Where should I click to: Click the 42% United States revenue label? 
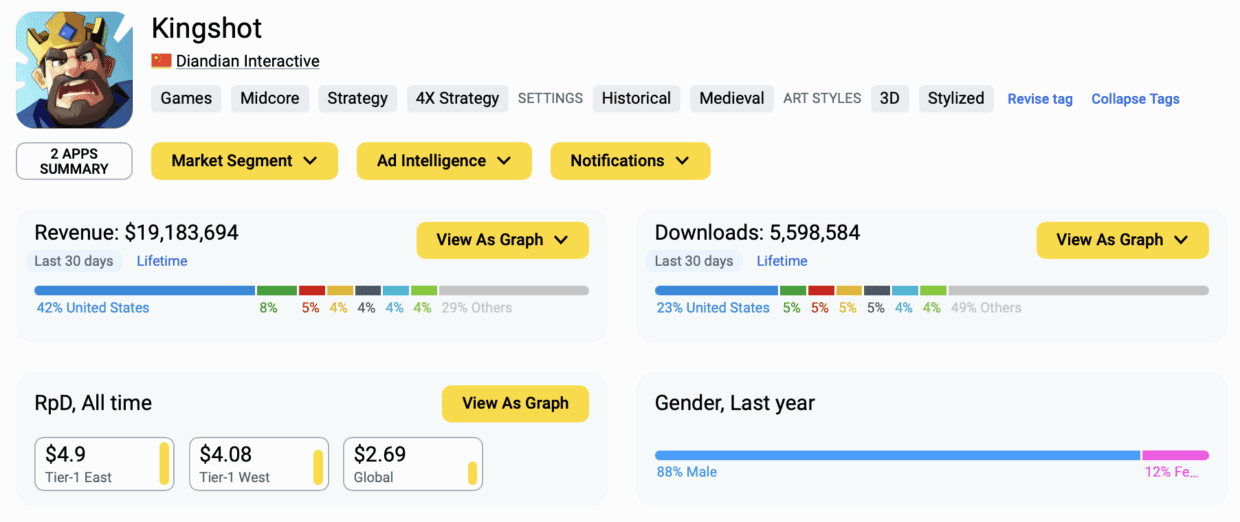pos(93,308)
